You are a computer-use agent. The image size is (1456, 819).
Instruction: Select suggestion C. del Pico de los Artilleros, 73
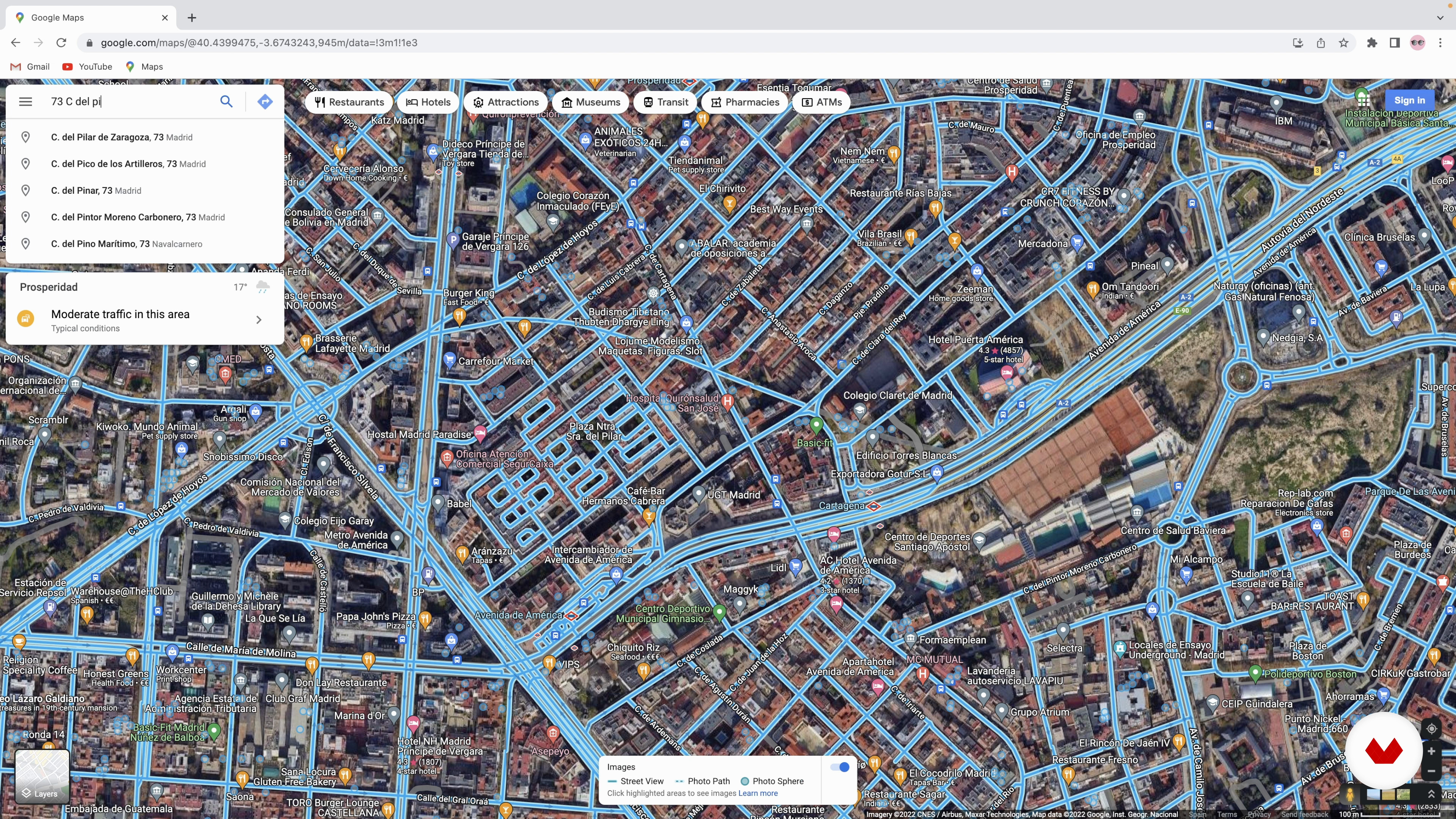pos(145,164)
